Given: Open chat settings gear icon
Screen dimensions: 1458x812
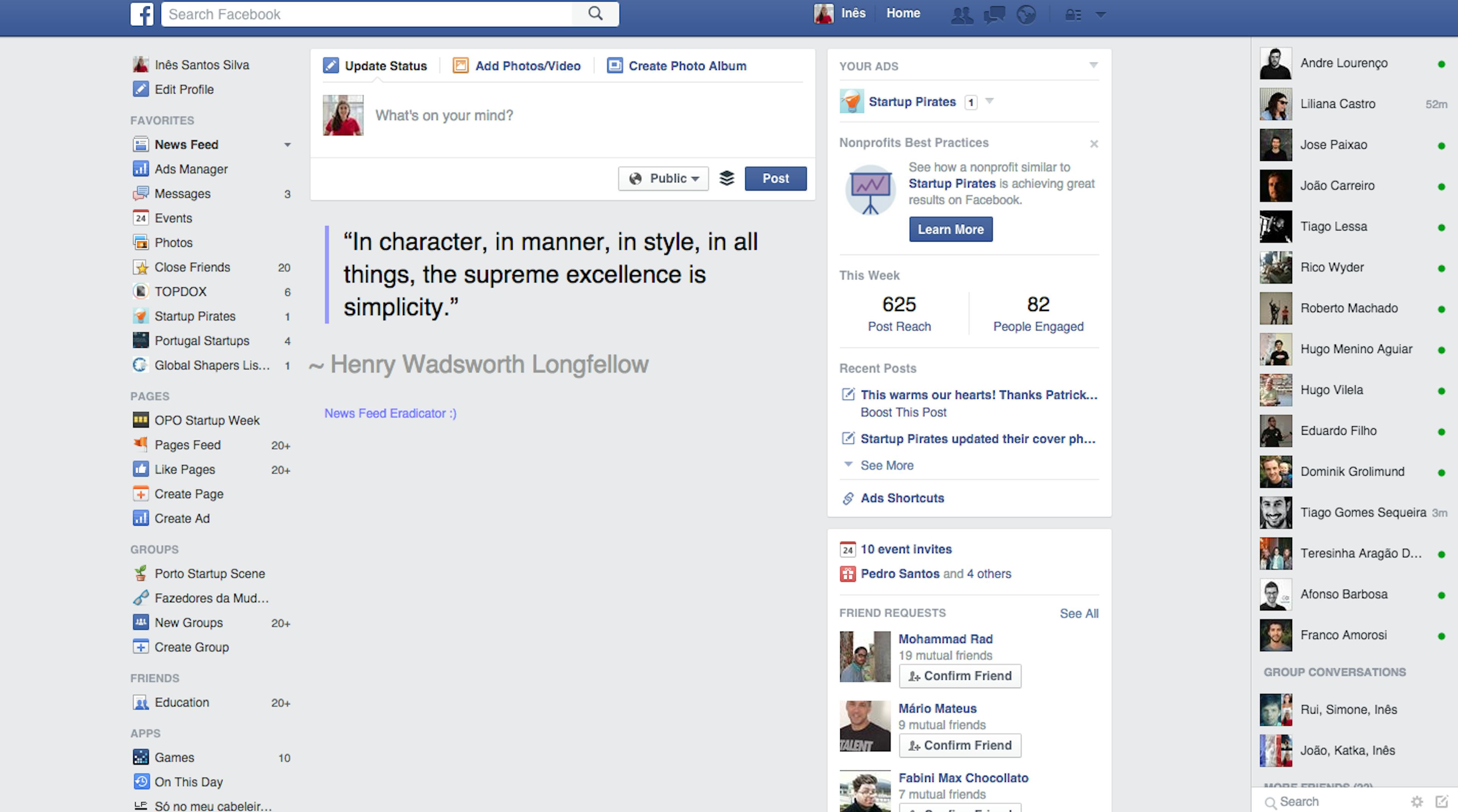Looking at the screenshot, I should pos(1417,801).
